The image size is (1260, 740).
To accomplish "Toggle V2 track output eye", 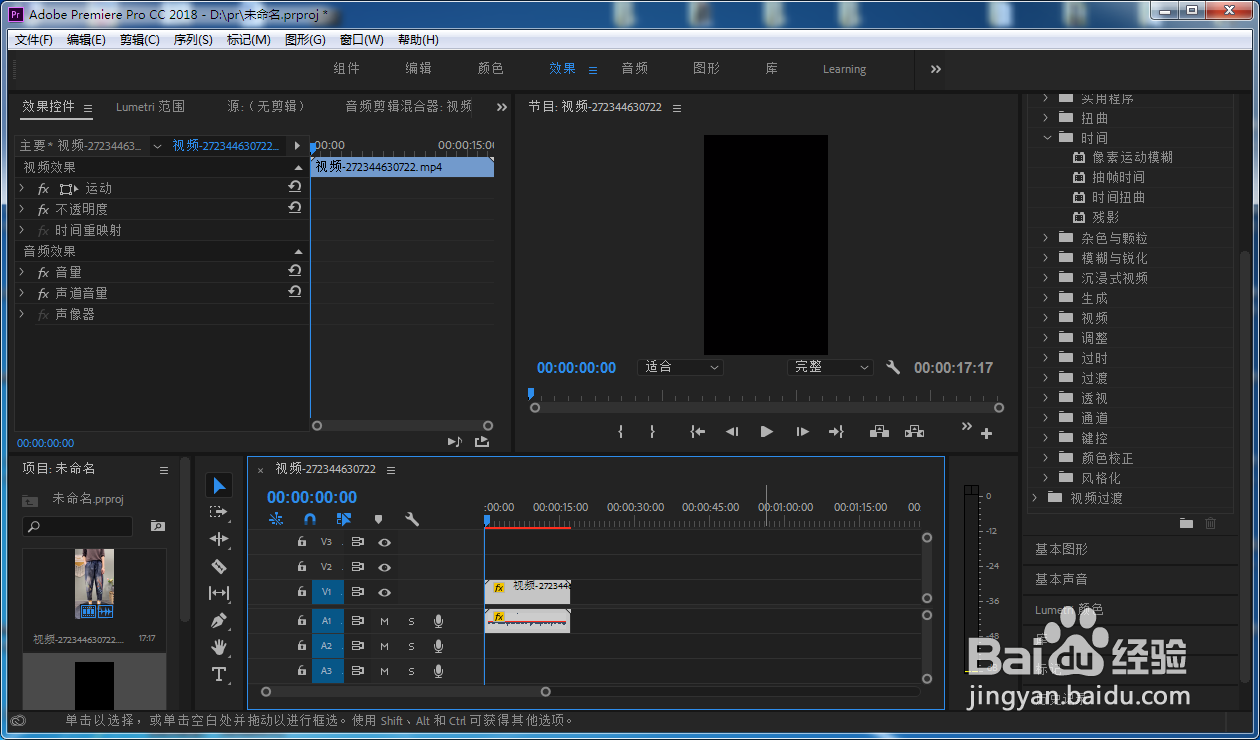I will tap(384, 567).
